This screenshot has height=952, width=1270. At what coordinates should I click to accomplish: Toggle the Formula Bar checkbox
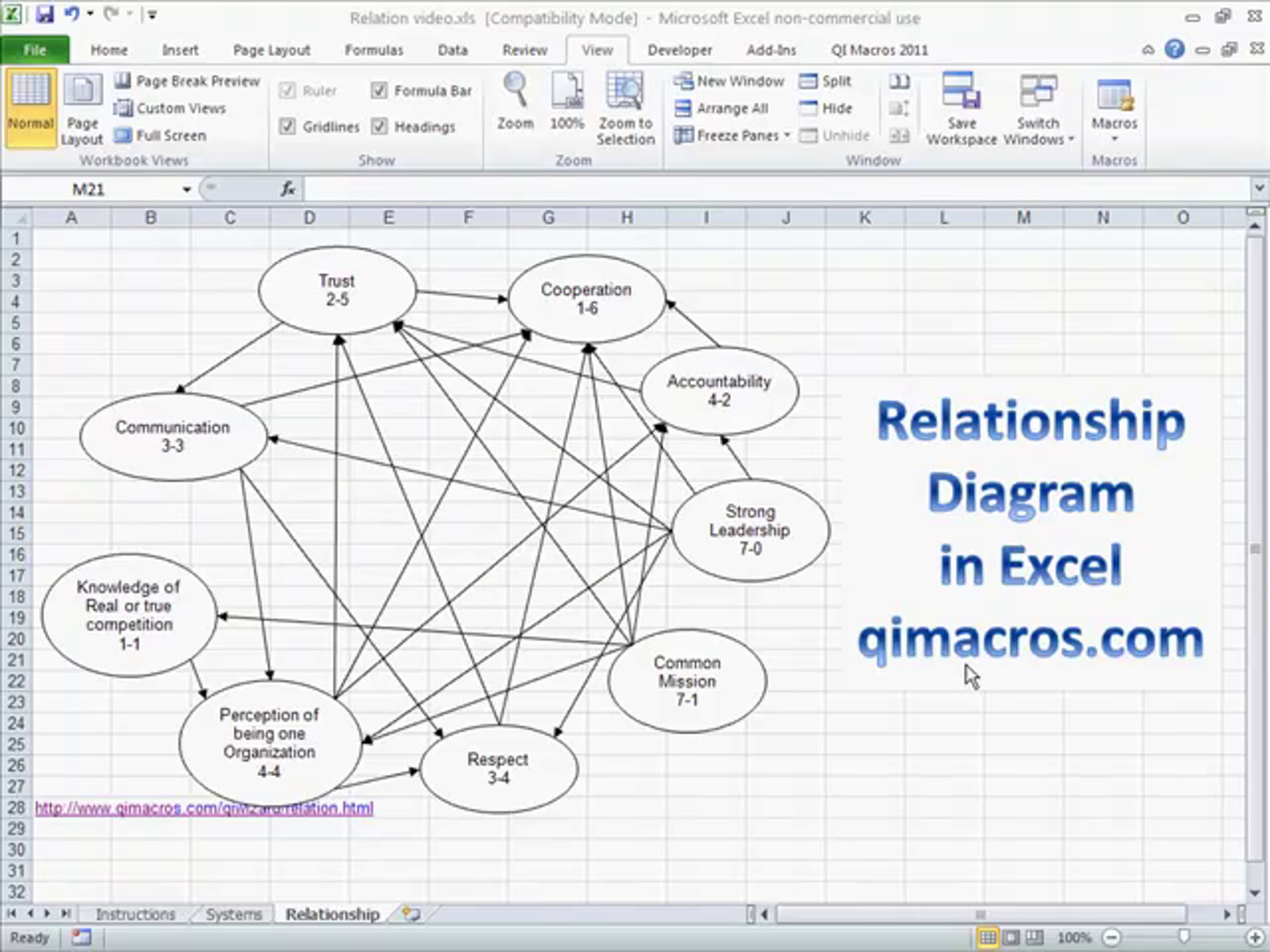point(379,90)
